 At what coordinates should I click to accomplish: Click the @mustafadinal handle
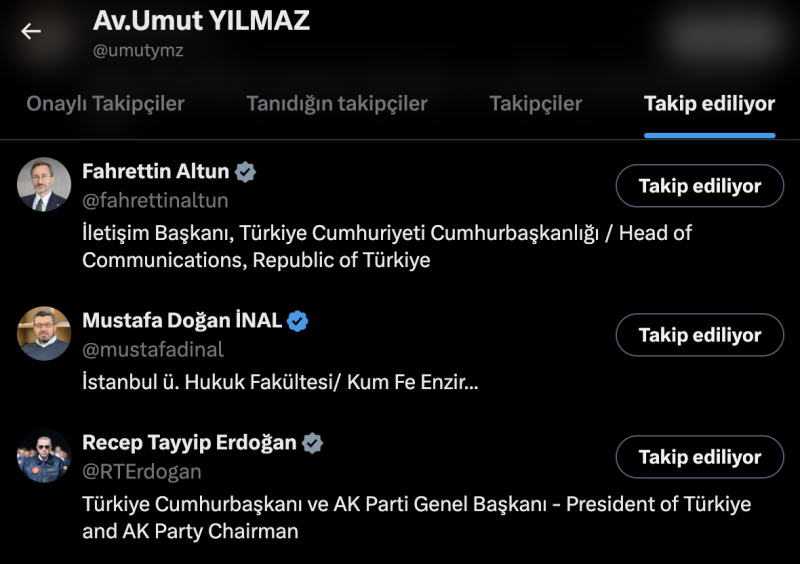click(152, 350)
